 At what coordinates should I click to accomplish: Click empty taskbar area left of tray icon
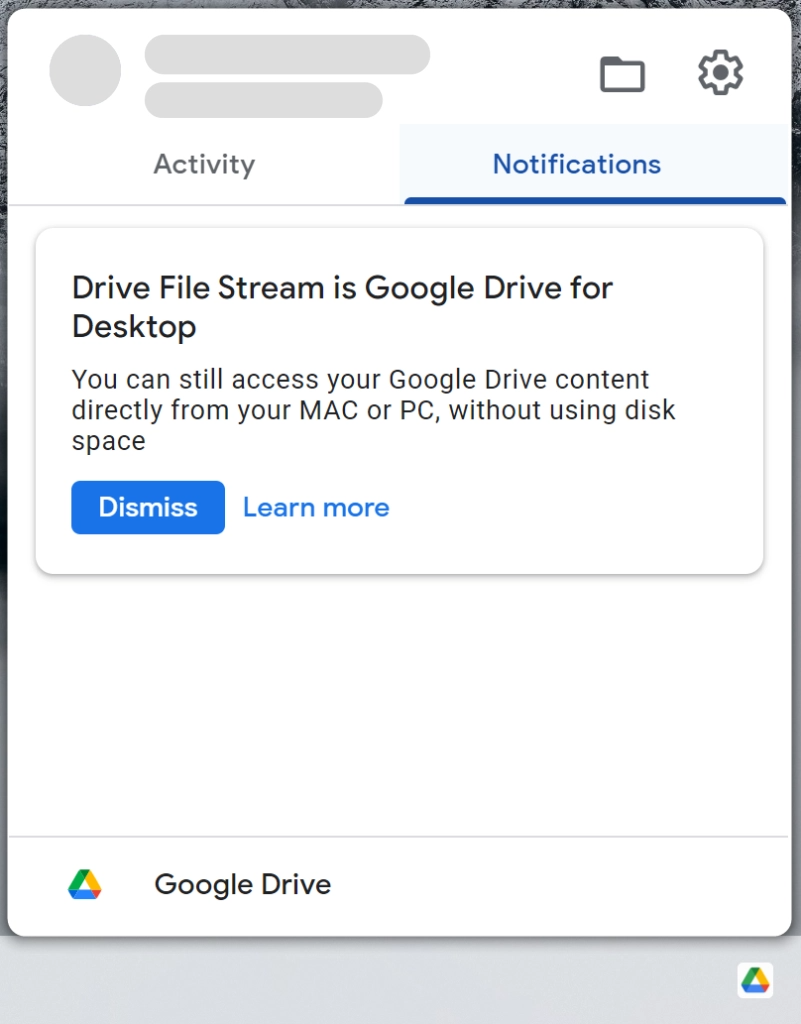pyautogui.click(x=400, y=982)
